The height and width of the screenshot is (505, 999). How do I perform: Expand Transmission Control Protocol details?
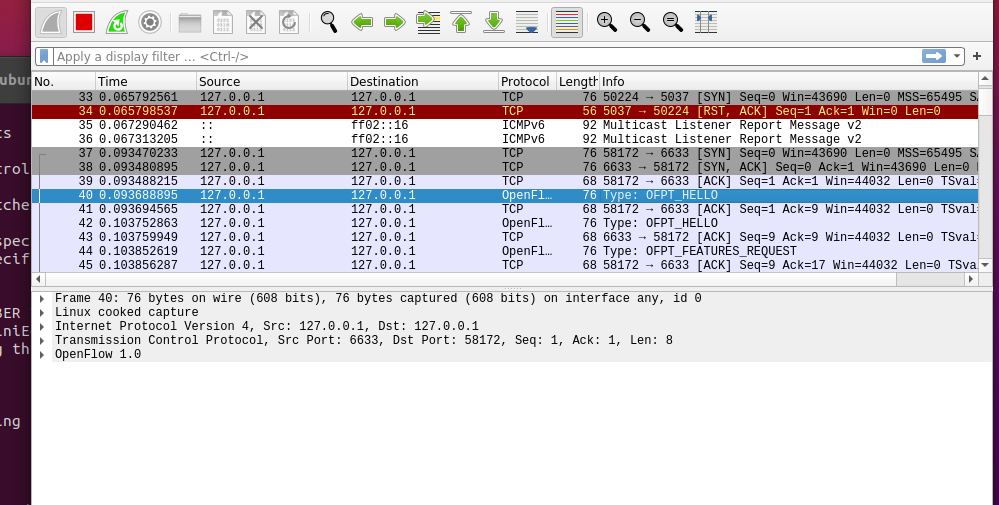coord(42,340)
